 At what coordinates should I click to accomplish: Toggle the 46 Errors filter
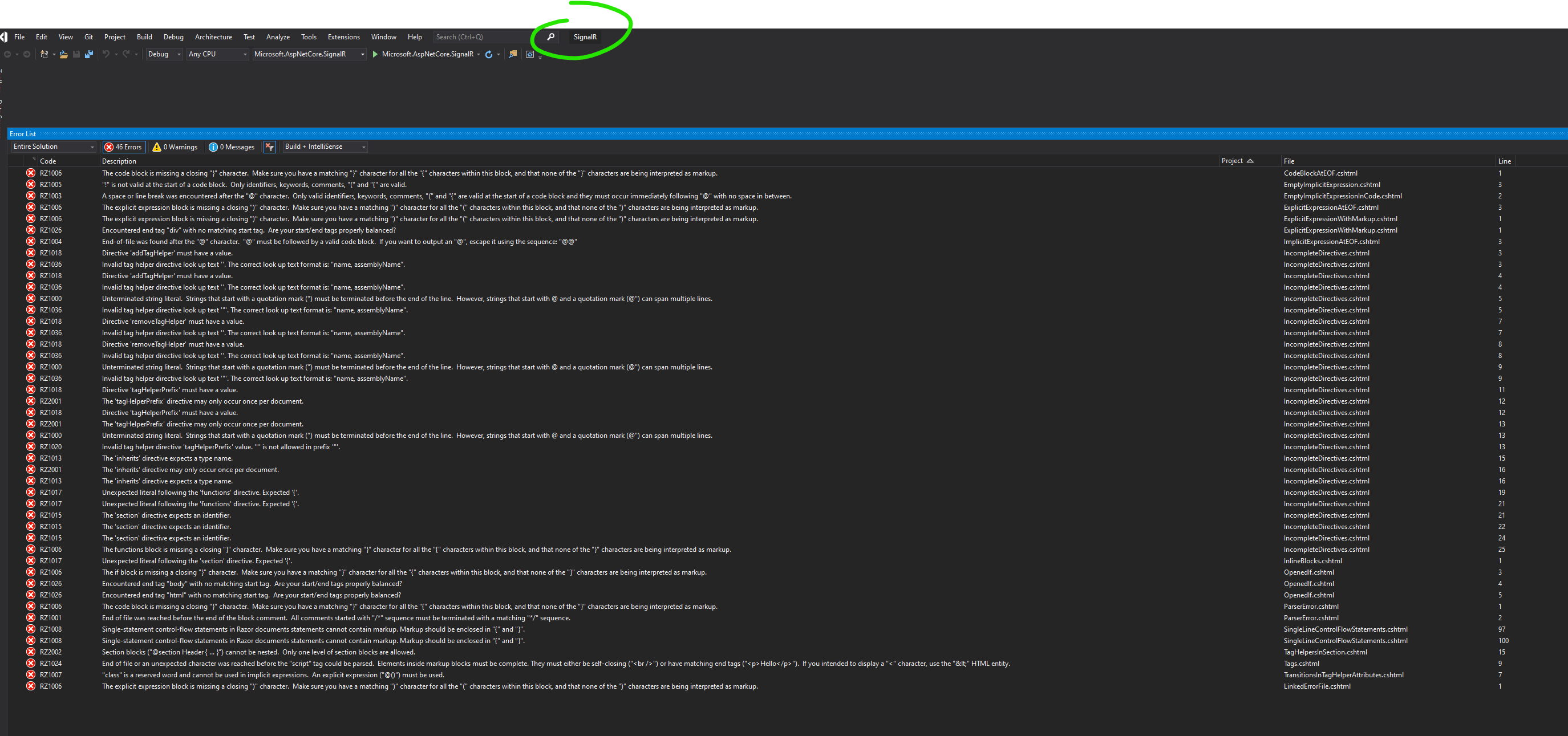pos(124,147)
